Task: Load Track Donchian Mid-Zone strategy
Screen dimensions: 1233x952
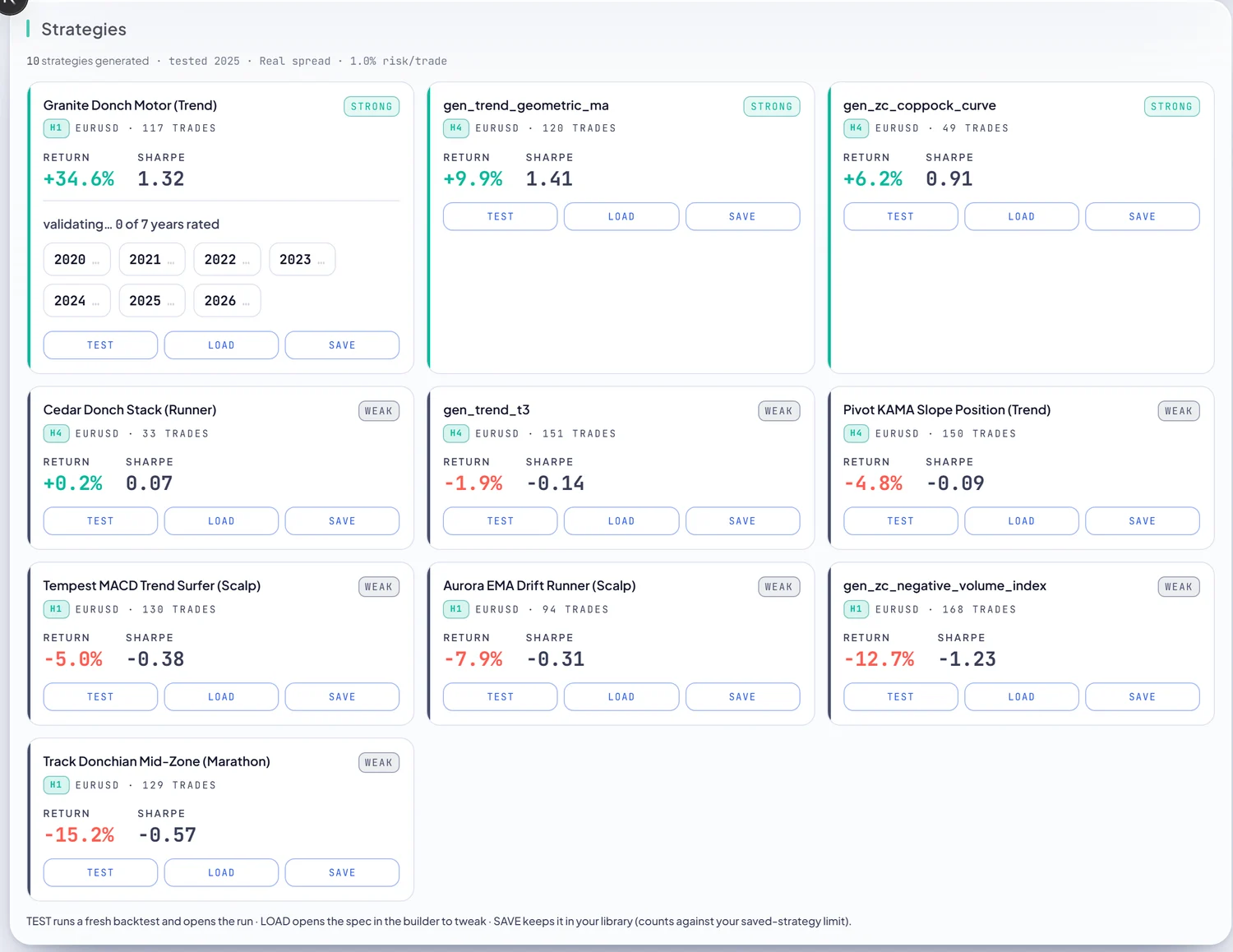Action: [x=221, y=873]
